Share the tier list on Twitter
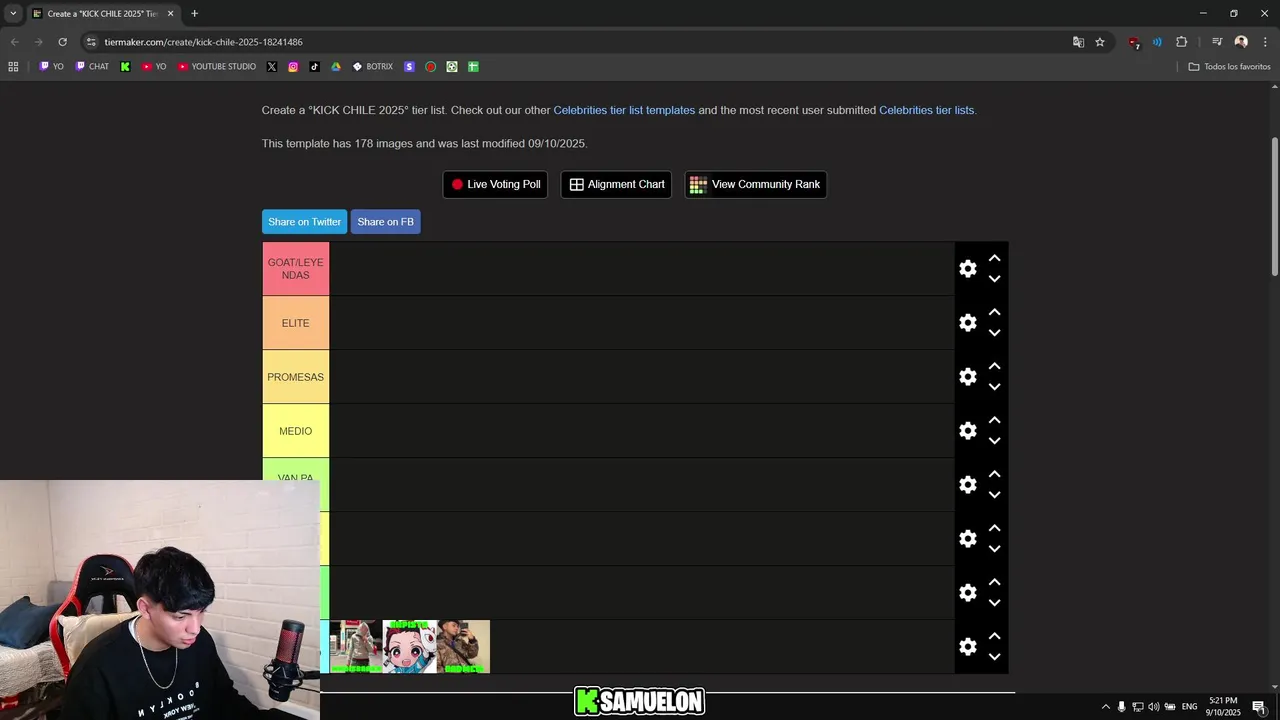The width and height of the screenshot is (1280, 720). click(304, 222)
